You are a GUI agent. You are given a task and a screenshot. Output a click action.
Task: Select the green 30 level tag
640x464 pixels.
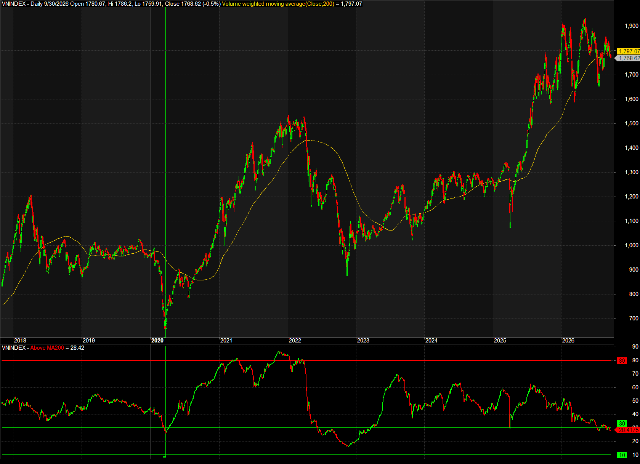(x=622, y=424)
